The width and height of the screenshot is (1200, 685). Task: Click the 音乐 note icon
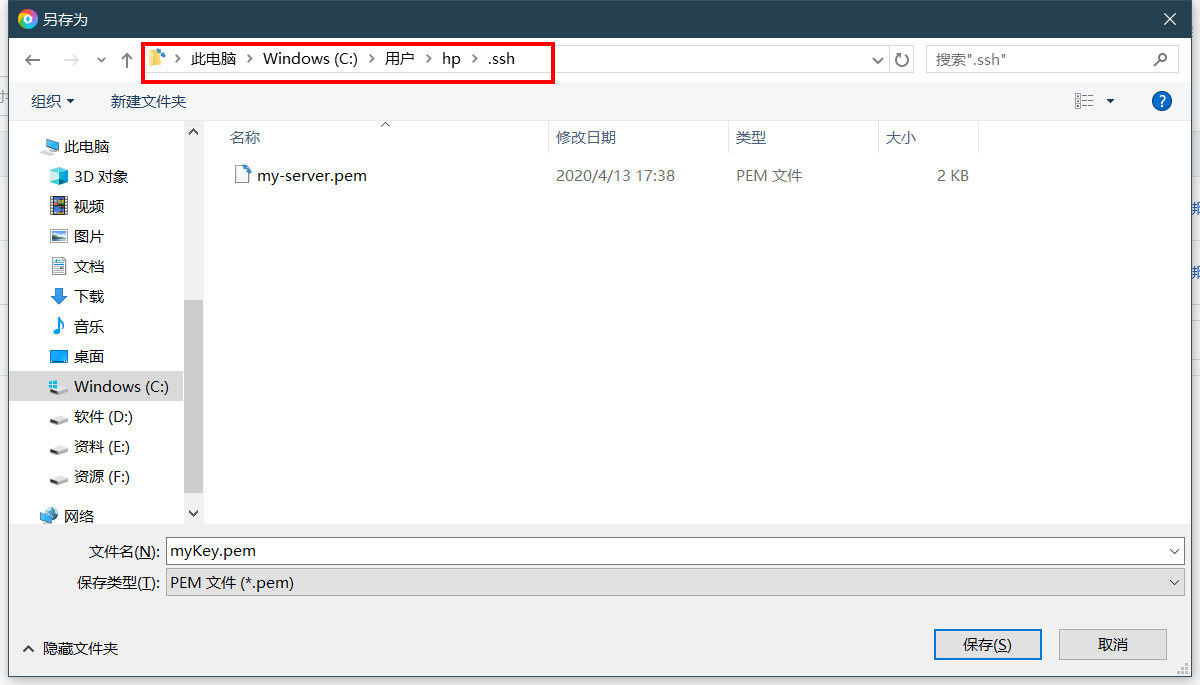coord(59,326)
